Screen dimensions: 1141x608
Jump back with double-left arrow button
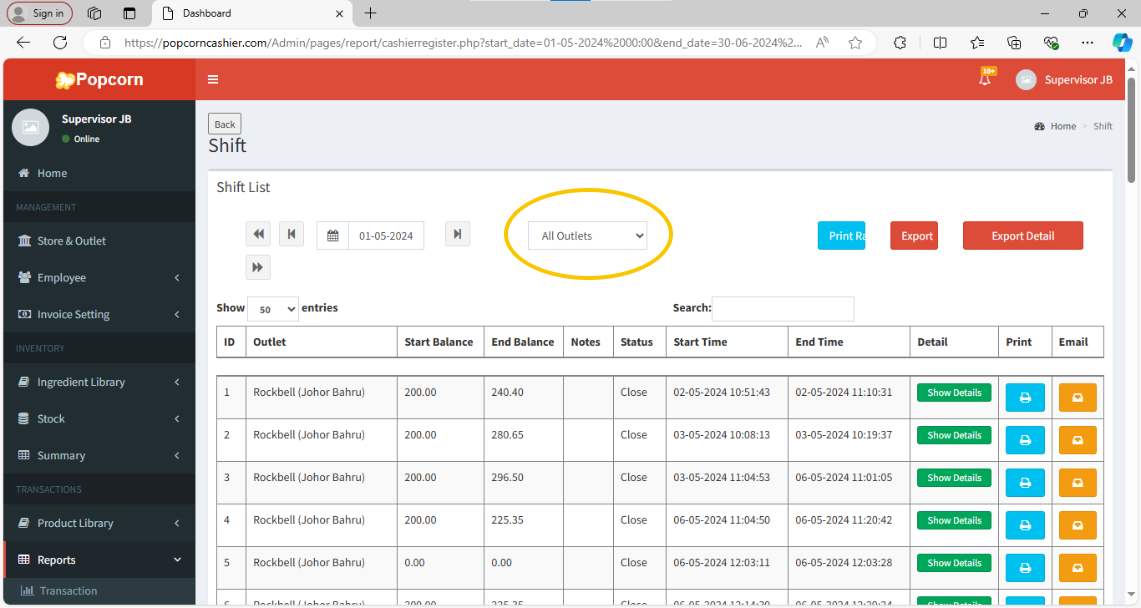tap(258, 234)
